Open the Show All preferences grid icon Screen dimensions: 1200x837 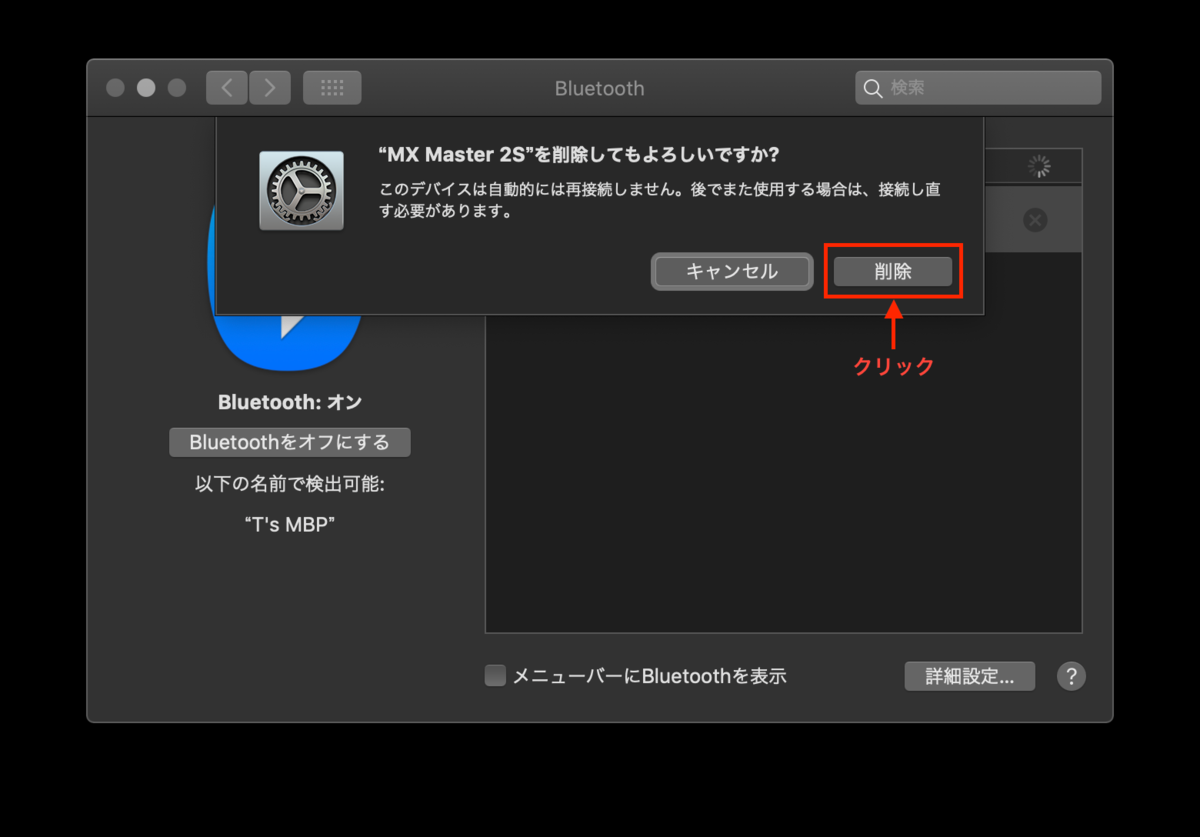(x=332, y=87)
